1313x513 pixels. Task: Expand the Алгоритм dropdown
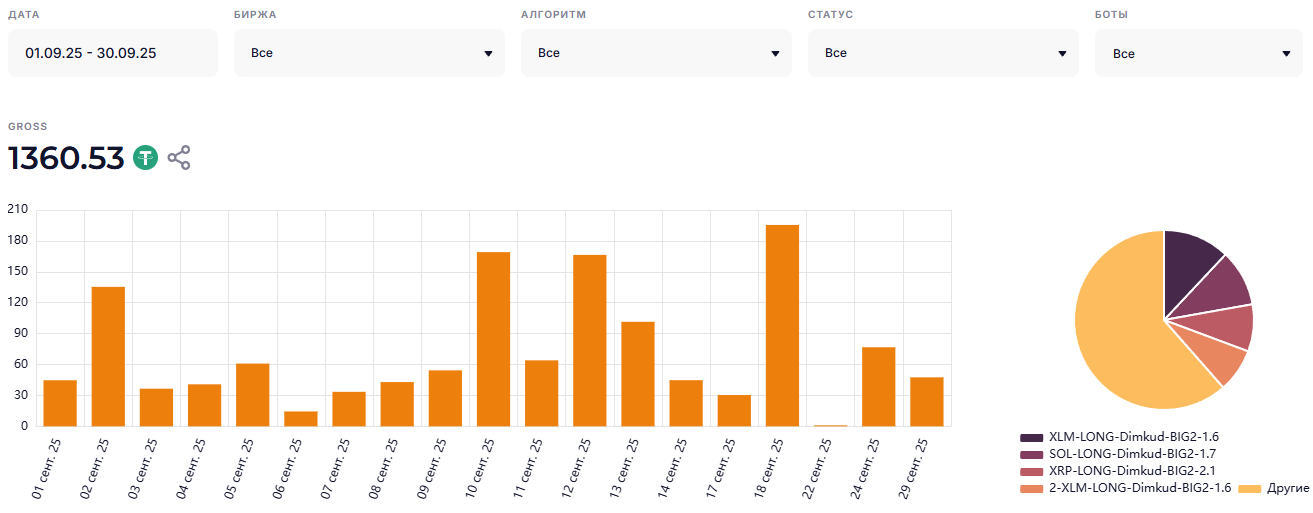(x=656, y=53)
